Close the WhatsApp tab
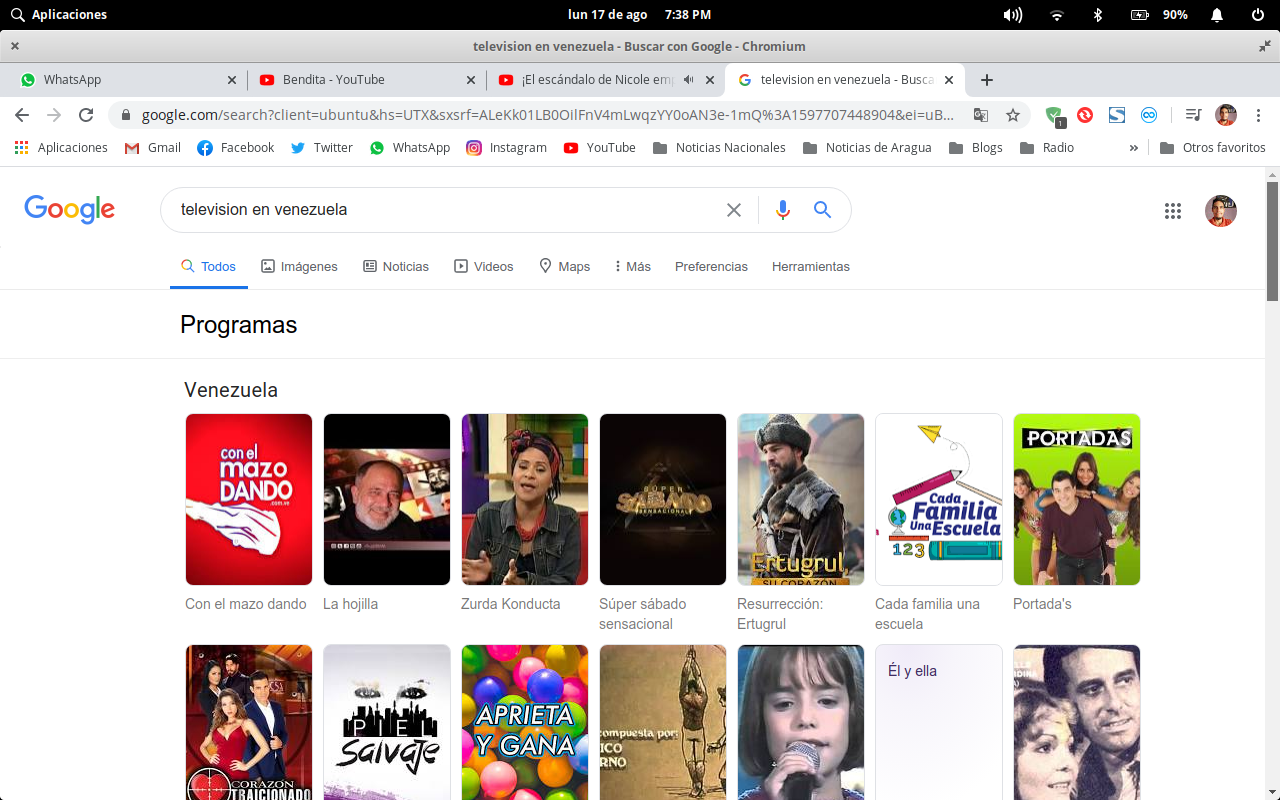Image resolution: width=1280 pixels, height=800 pixels. pyautogui.click(x=232, y=80)
